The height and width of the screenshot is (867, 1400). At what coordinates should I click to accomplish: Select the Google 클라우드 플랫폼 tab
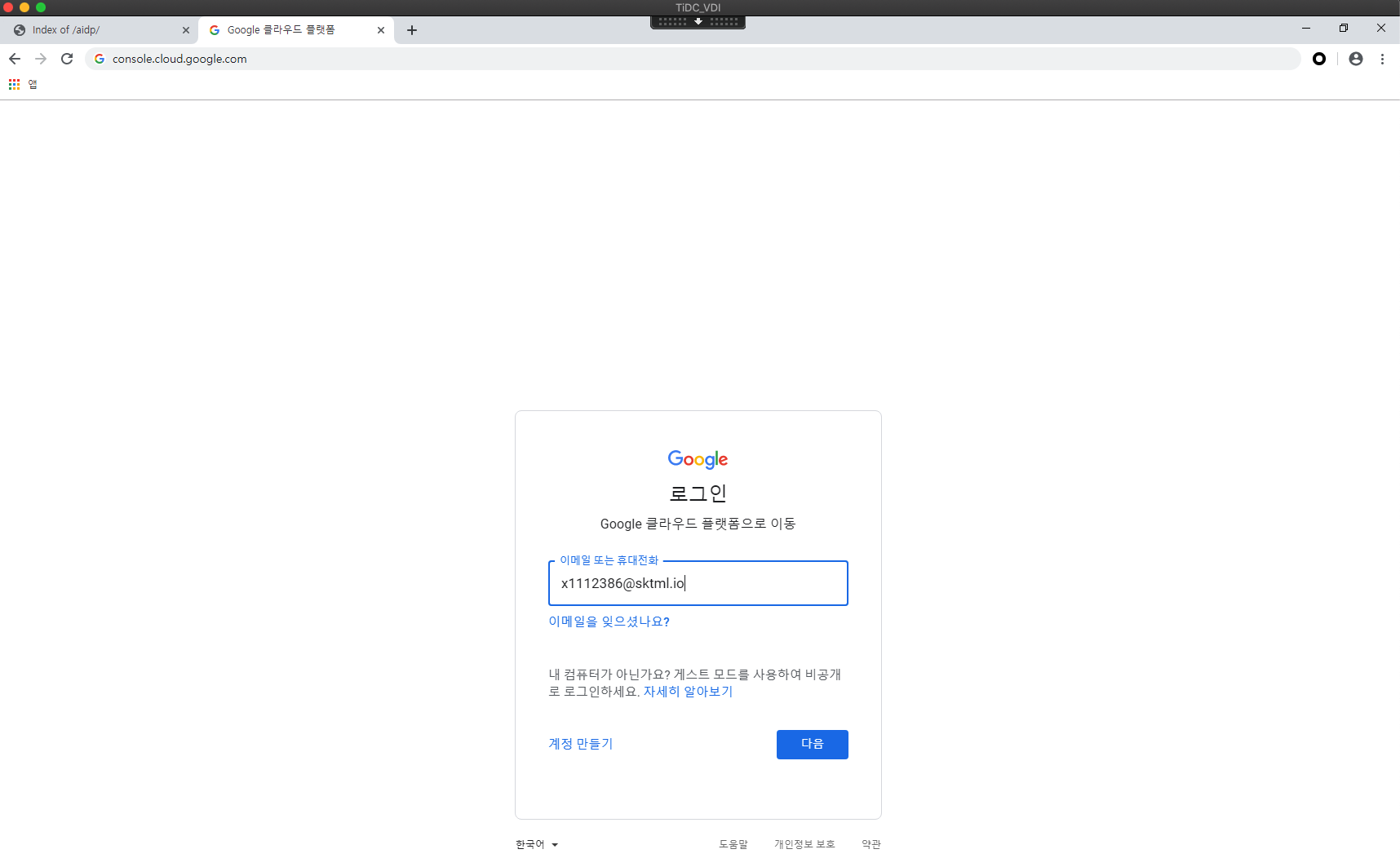281,30
